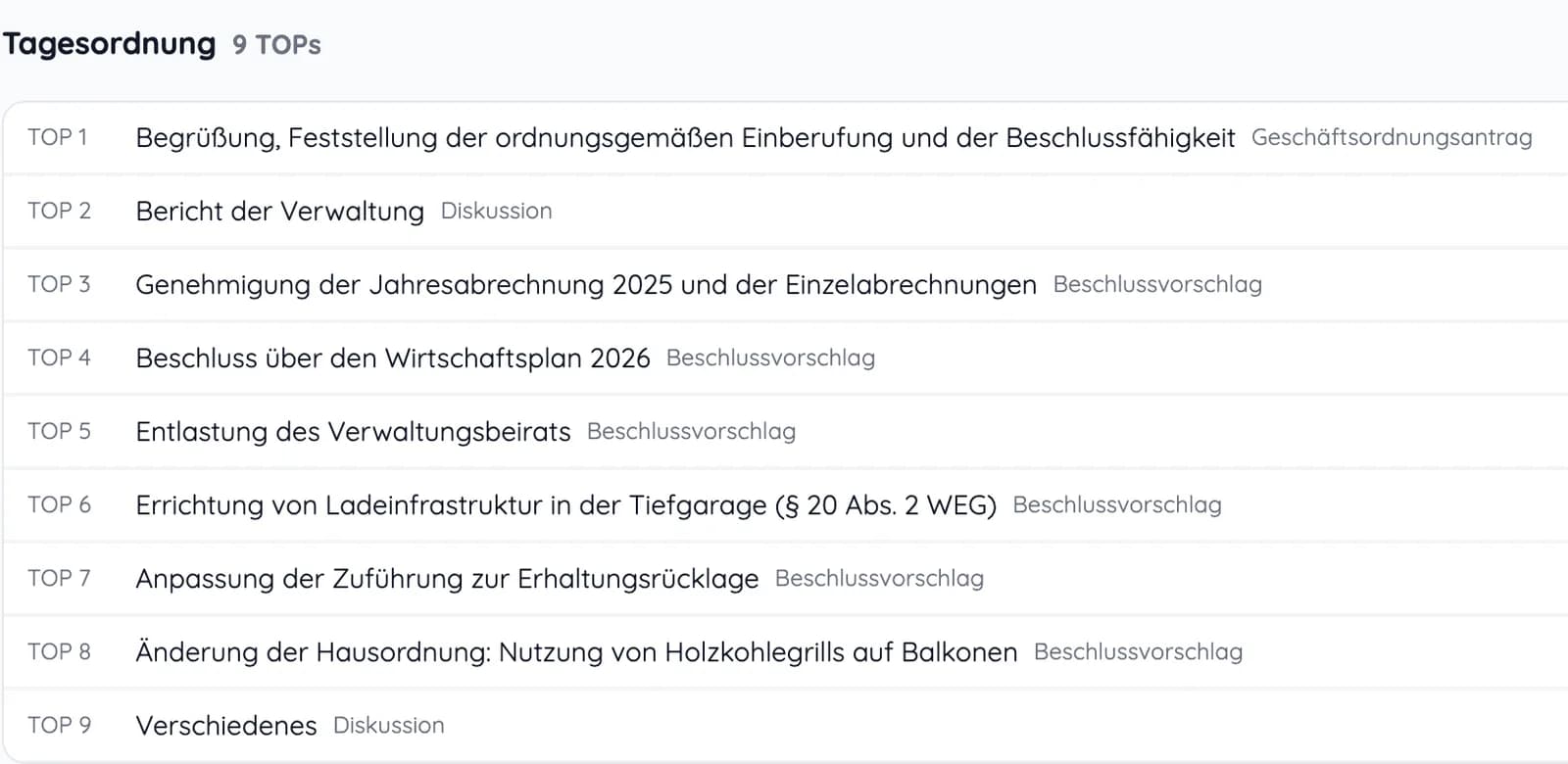The height and width of the screenshot is (764, 1568).
Task: Click 'Beschlussvorschlag' label beside Erhaltungsrücklage item
Action: [879, 579]
